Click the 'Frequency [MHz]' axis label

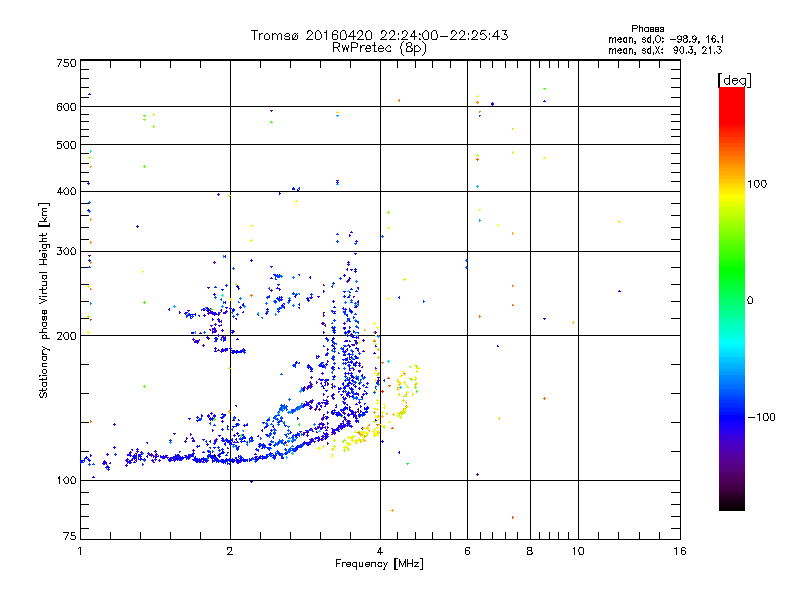point(379,564)
